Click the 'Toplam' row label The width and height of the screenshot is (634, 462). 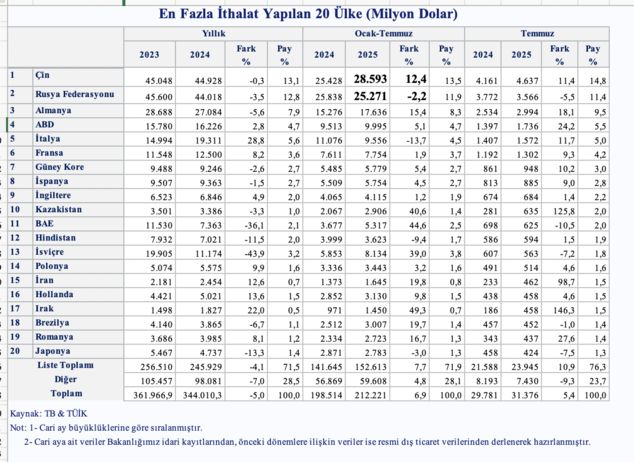coord(66,393)
